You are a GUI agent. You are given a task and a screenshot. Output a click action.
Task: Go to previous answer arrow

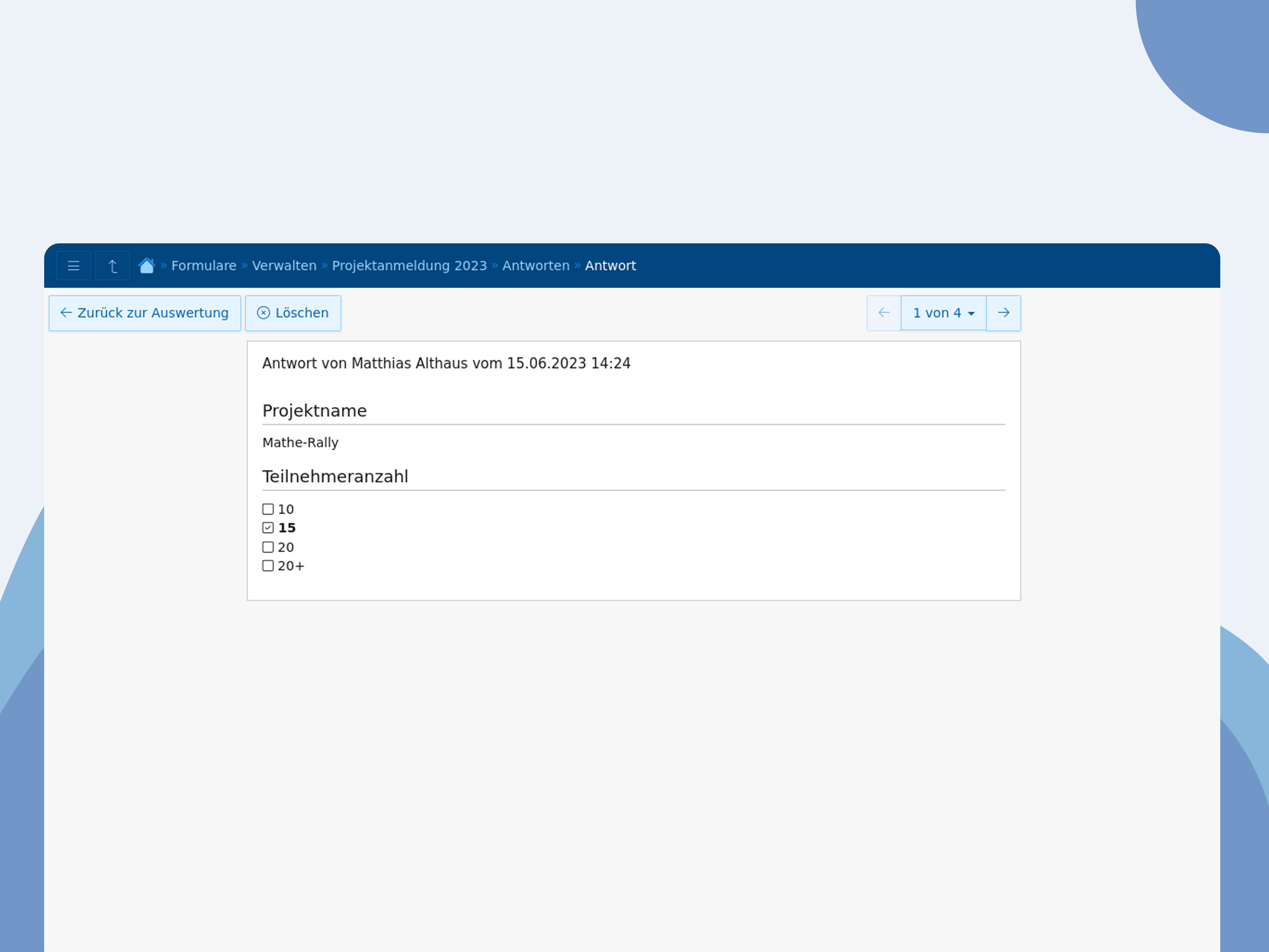pyautogui.click(x=884, y=313)
